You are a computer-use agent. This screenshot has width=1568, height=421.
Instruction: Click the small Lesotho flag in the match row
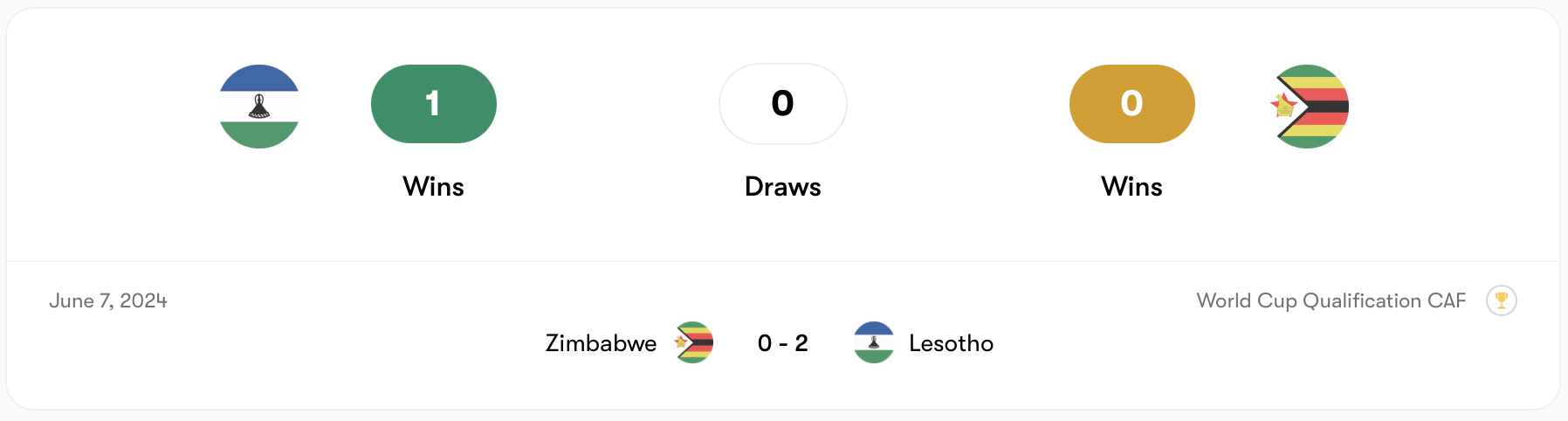873,343
